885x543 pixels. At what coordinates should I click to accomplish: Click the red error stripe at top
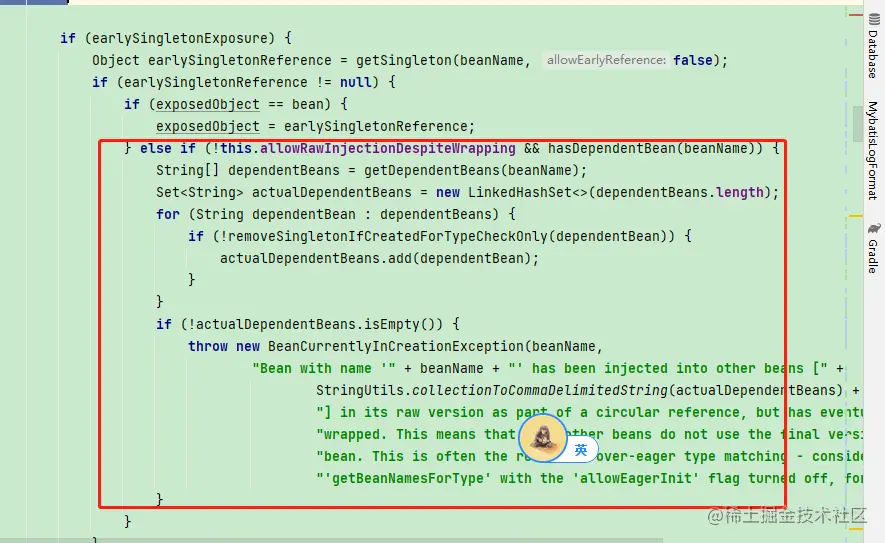856,15
